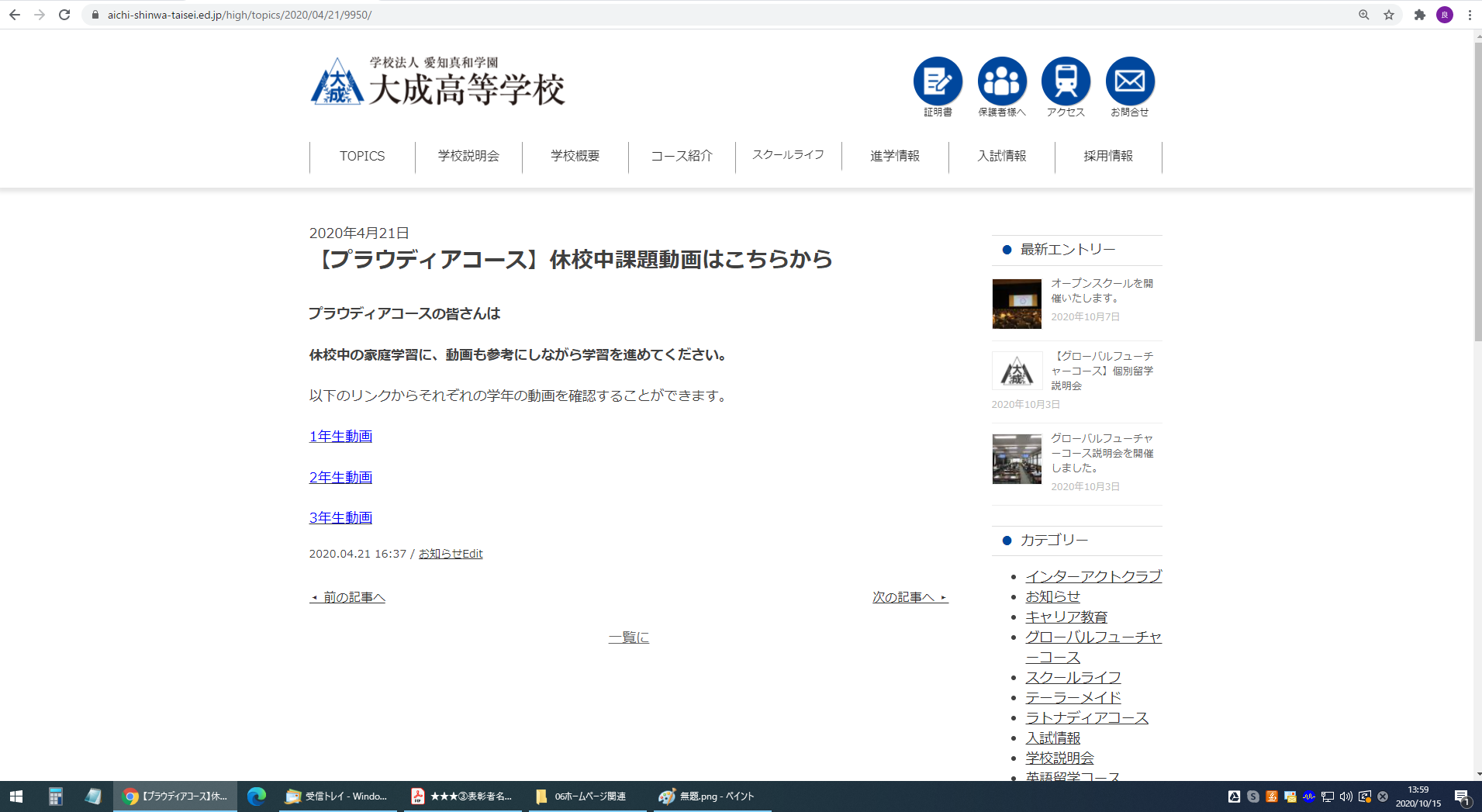Image resolution: width=1482 pixels, height=812 pixels.
Task: Open the お問合せ mail icon
Action: [1130, 81]
